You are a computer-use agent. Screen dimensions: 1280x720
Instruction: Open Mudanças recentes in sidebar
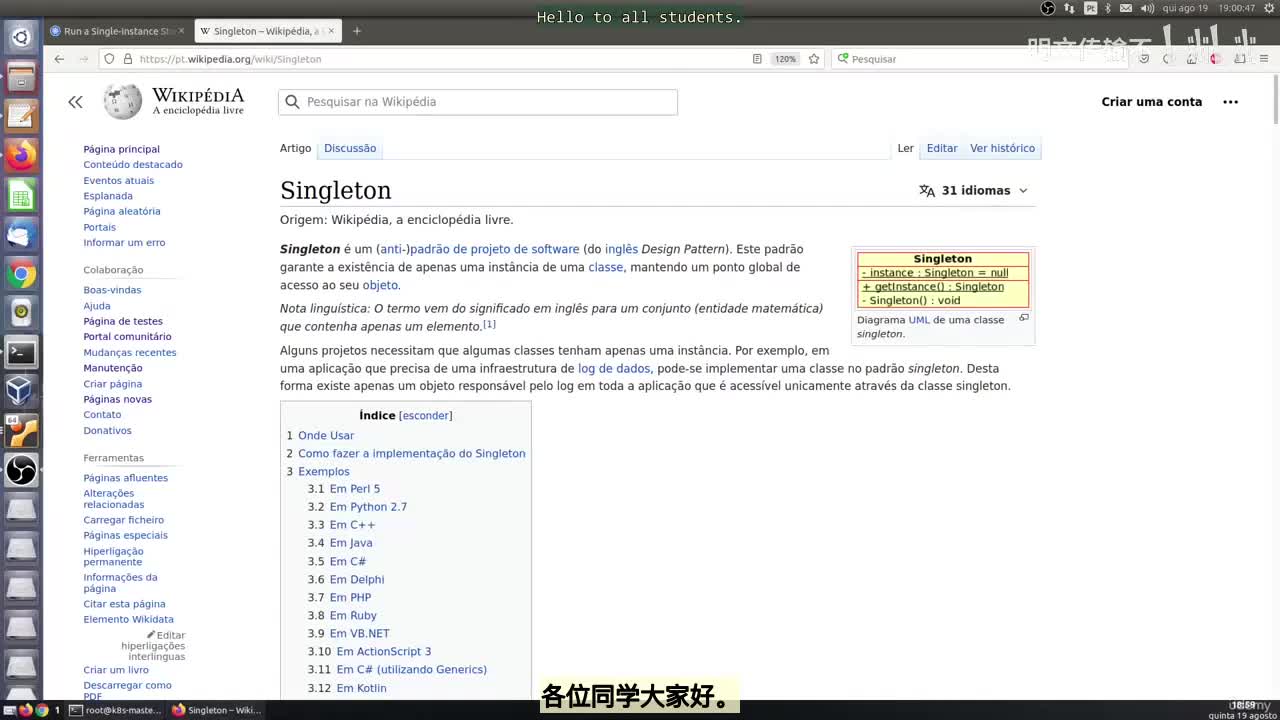coord(129,353)
